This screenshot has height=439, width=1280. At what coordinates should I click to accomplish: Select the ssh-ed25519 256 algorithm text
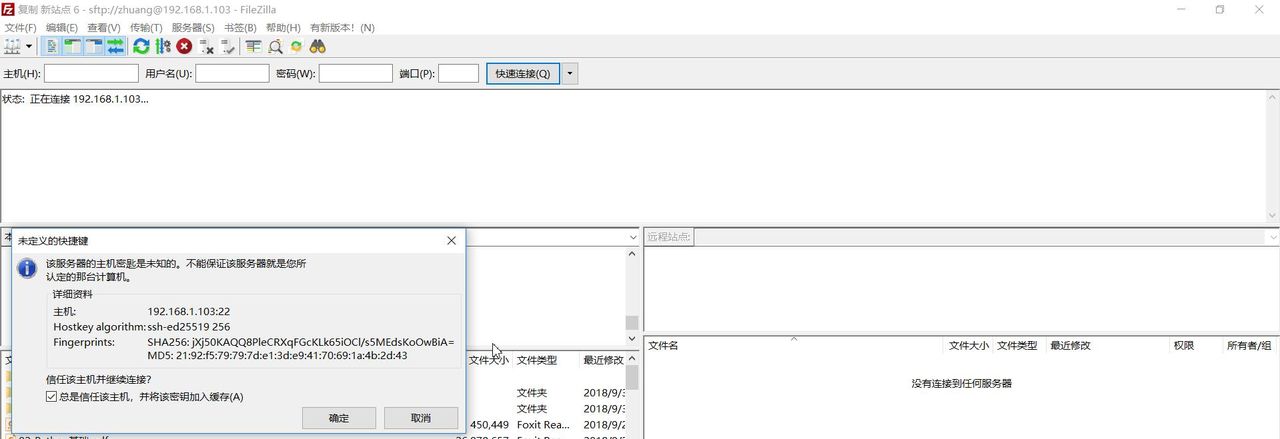189,326
